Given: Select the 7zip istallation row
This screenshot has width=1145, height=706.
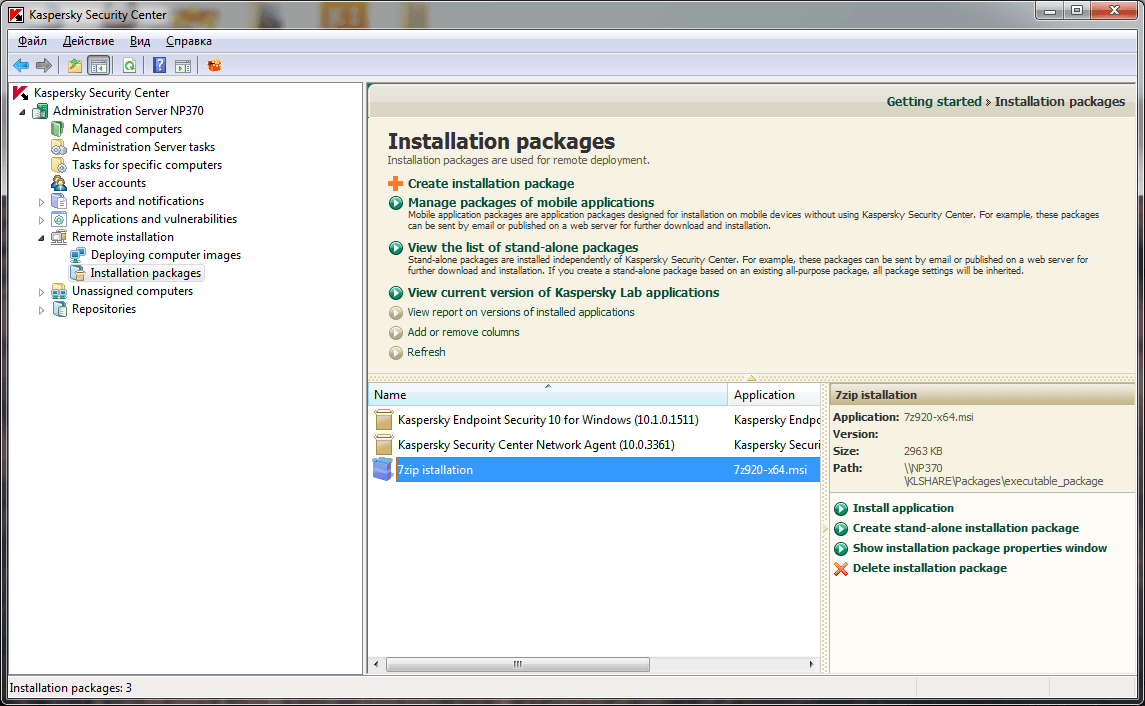Looking at the screenshot, I should click(x=594, y=469).
